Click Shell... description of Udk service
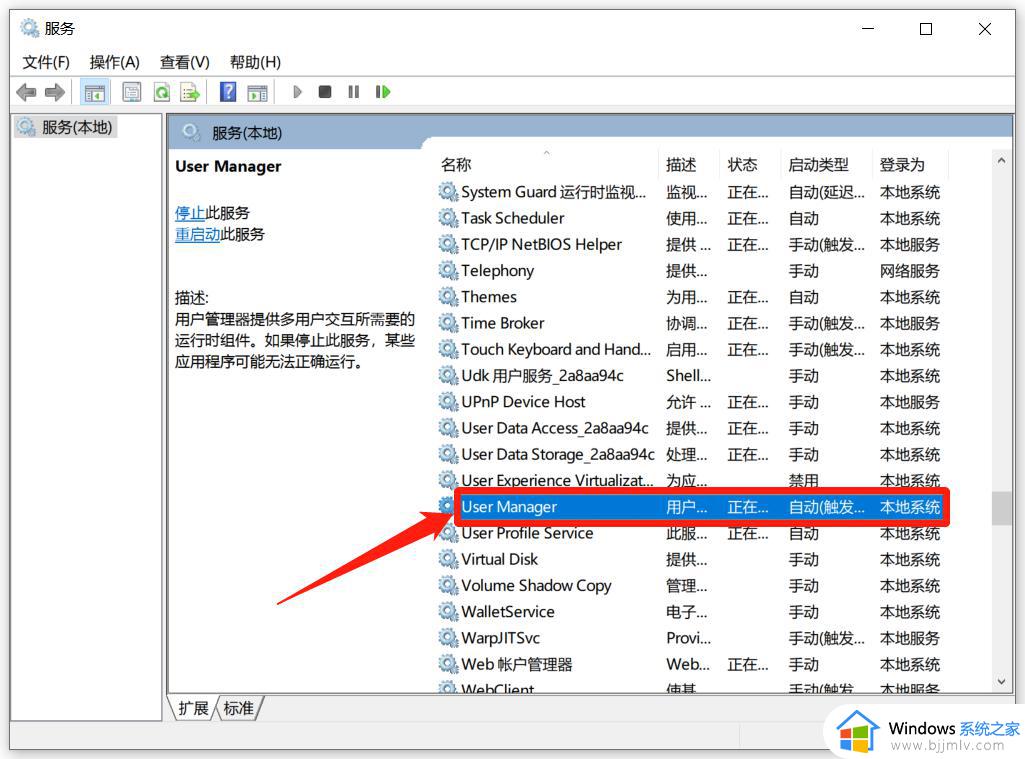 click(x=688, y=375)
